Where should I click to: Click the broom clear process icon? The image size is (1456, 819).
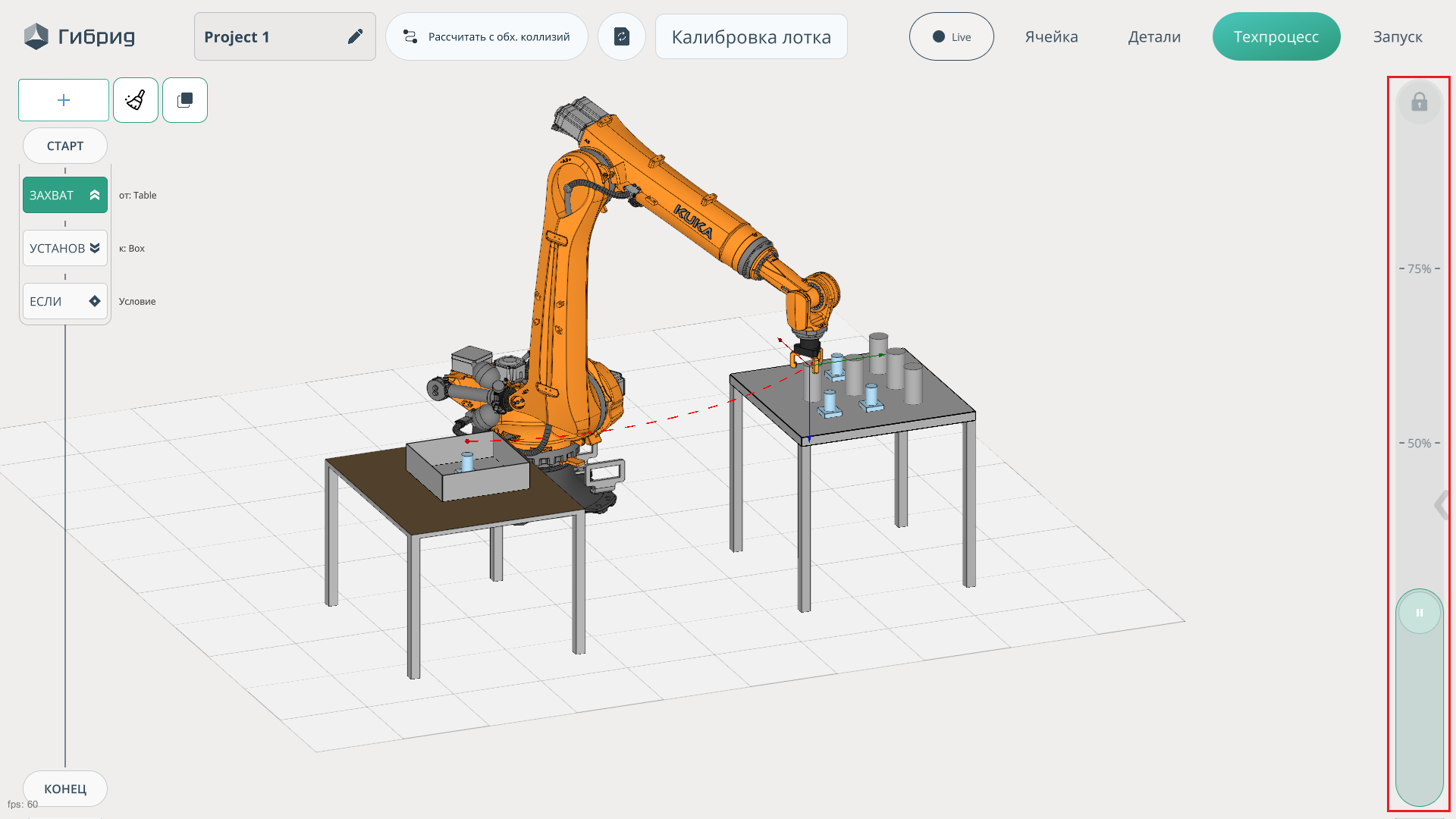pos(136,100)
